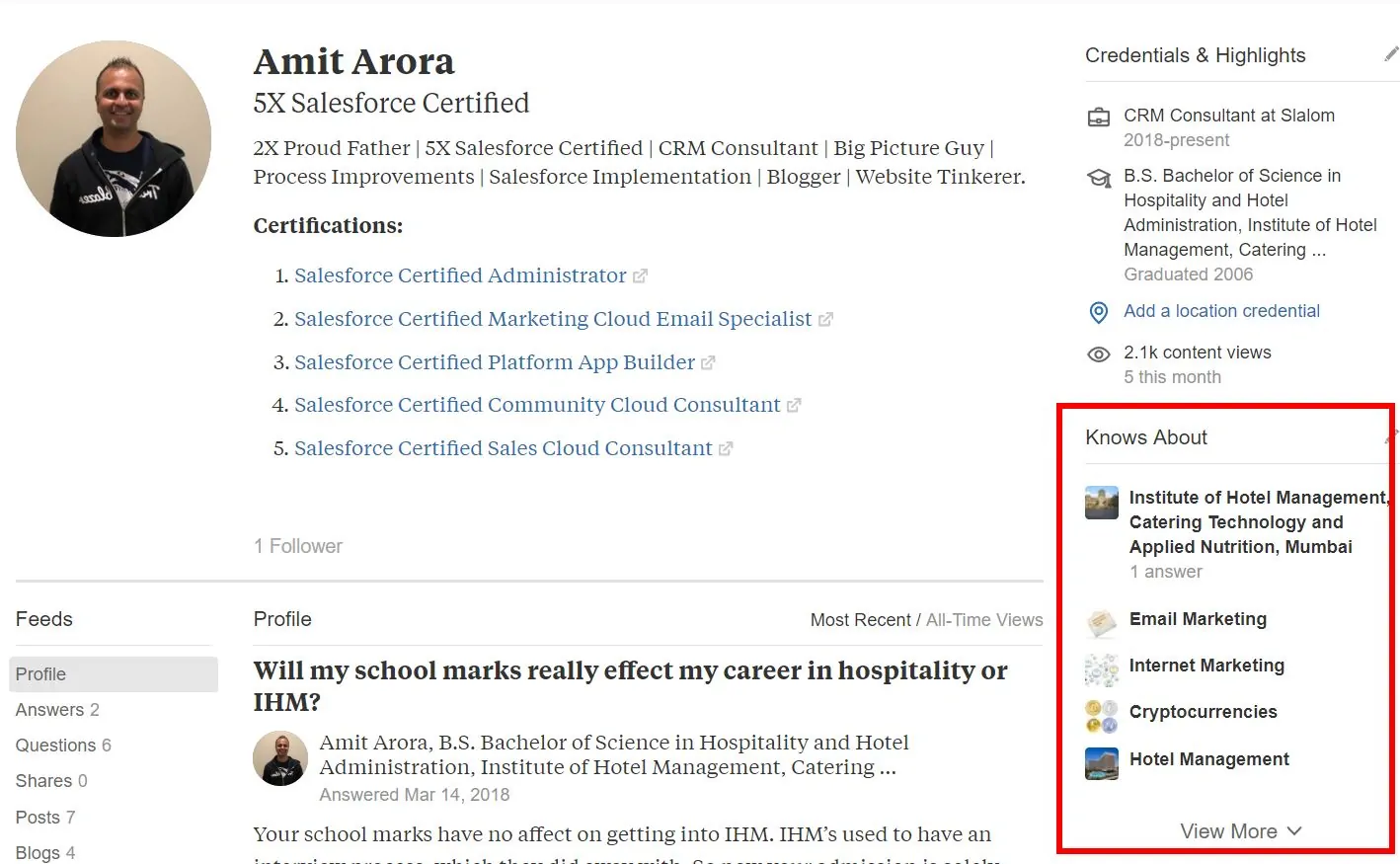This screenshot has width=1400, height=864.
Task: Click the Hotel Management topic icon
Action: tap(1101, 762)
